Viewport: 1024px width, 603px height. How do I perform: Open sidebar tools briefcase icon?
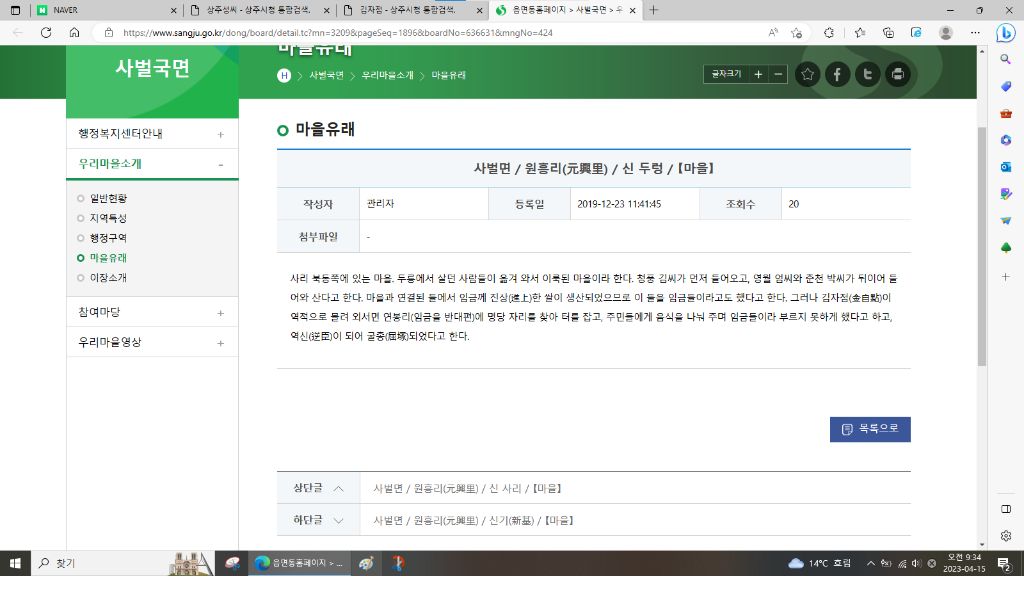1006,114
